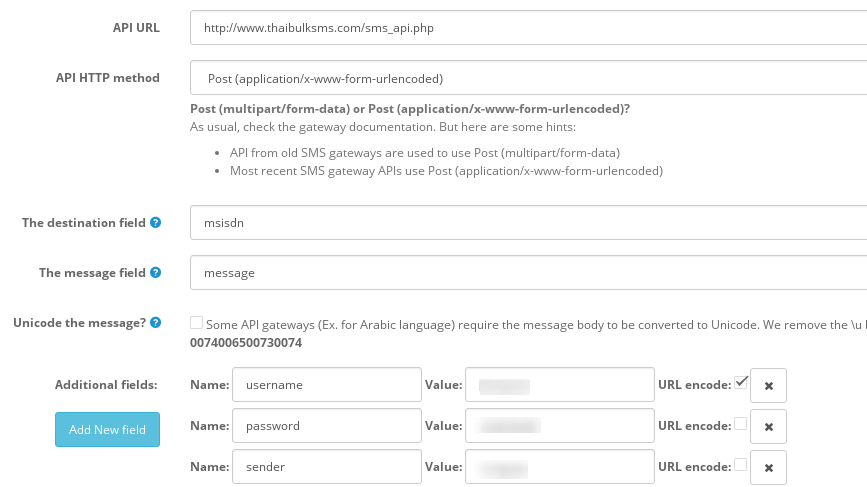This screenshot has height=487, width=867.
Task: Click the Name input containing username
Action: click(x=326, y=384)
